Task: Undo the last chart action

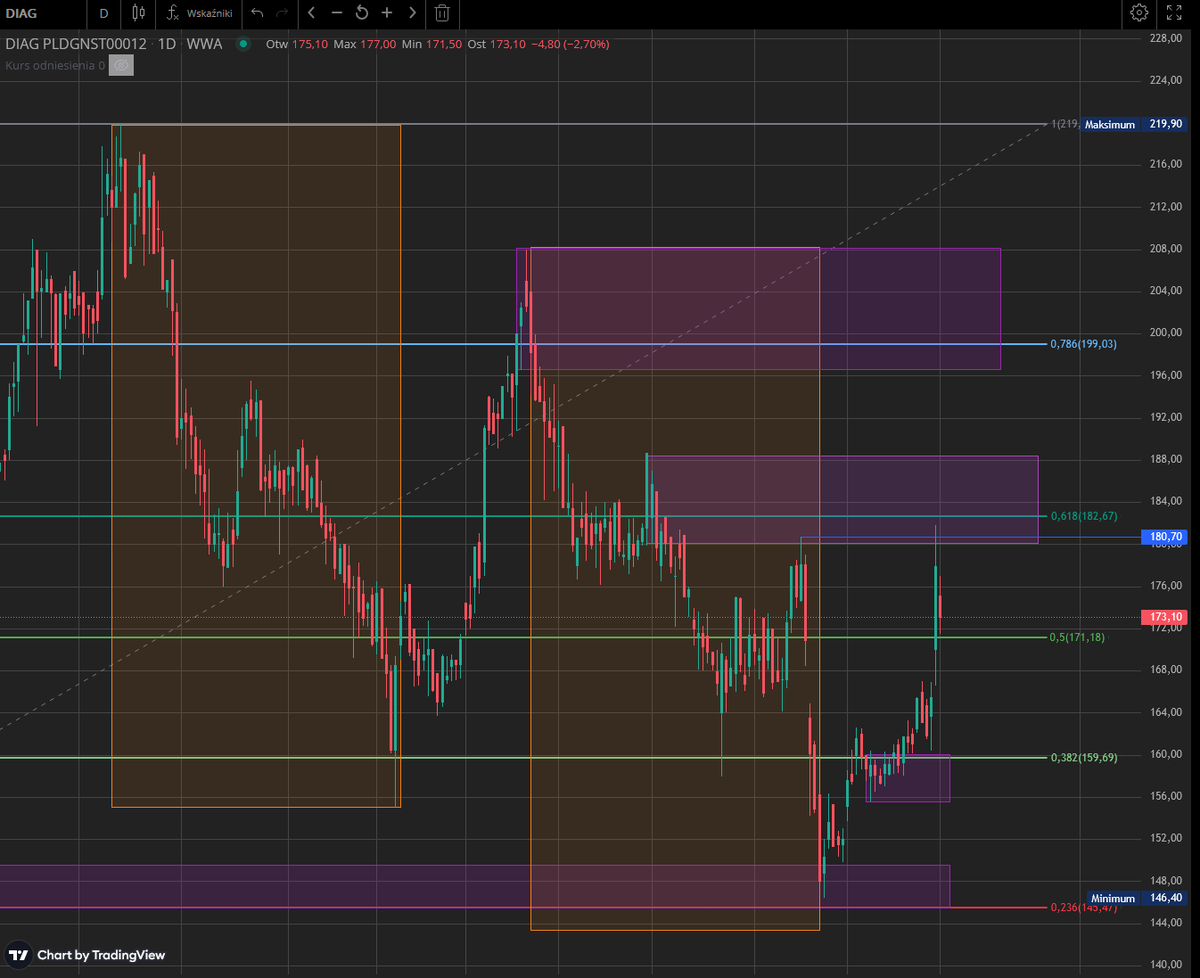Action: point(258,13)
